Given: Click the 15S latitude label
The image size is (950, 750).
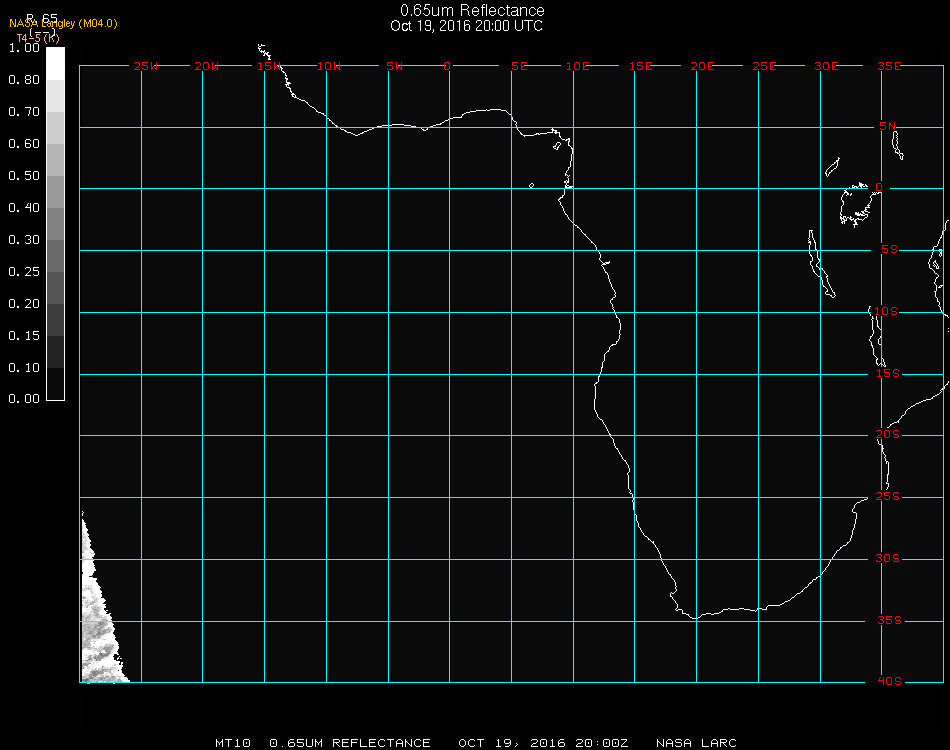Looking at the screenshot, I should pyautogui.click(x=888, y=373).
